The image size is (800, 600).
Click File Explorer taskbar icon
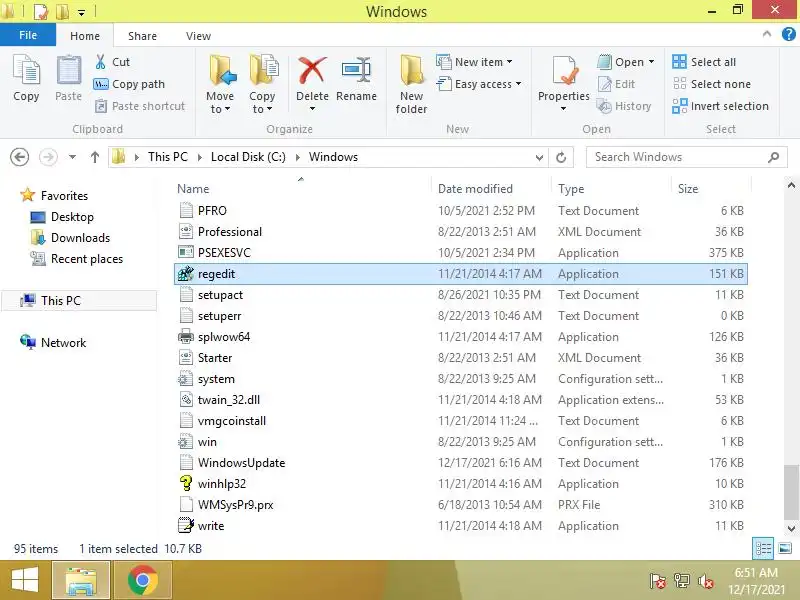(81, 580)
